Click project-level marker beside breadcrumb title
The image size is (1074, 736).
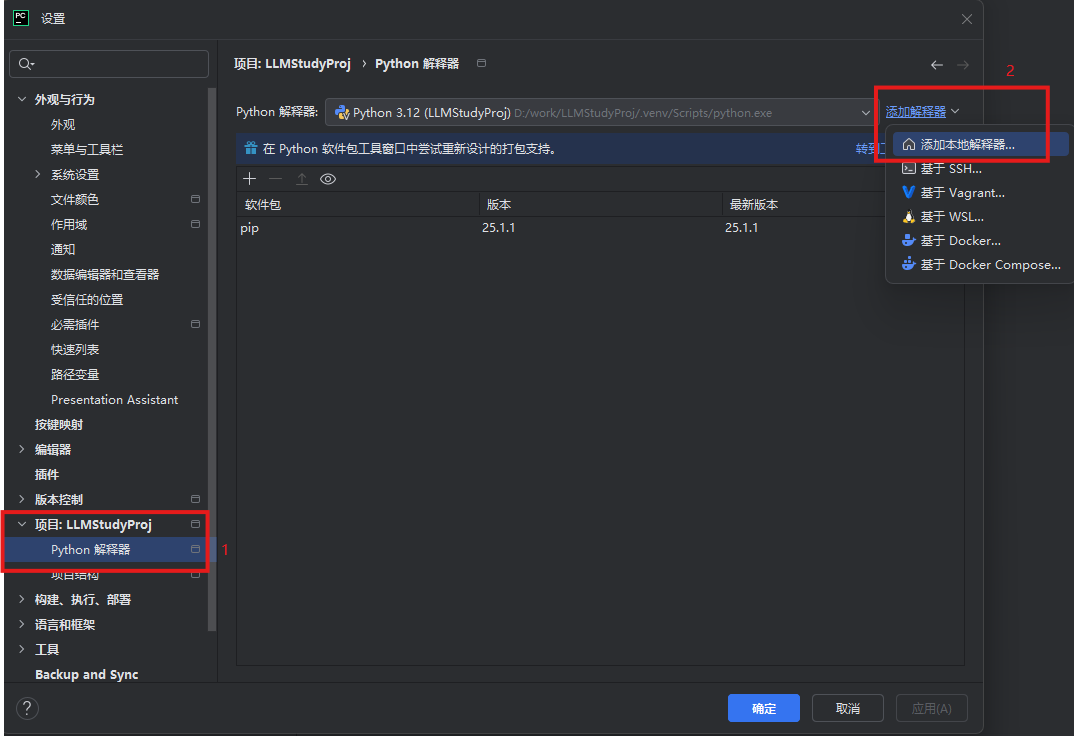click(x=482, y=63)
